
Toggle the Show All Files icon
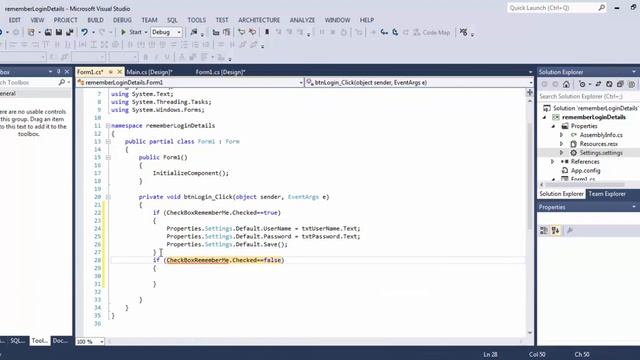point(631,84)
